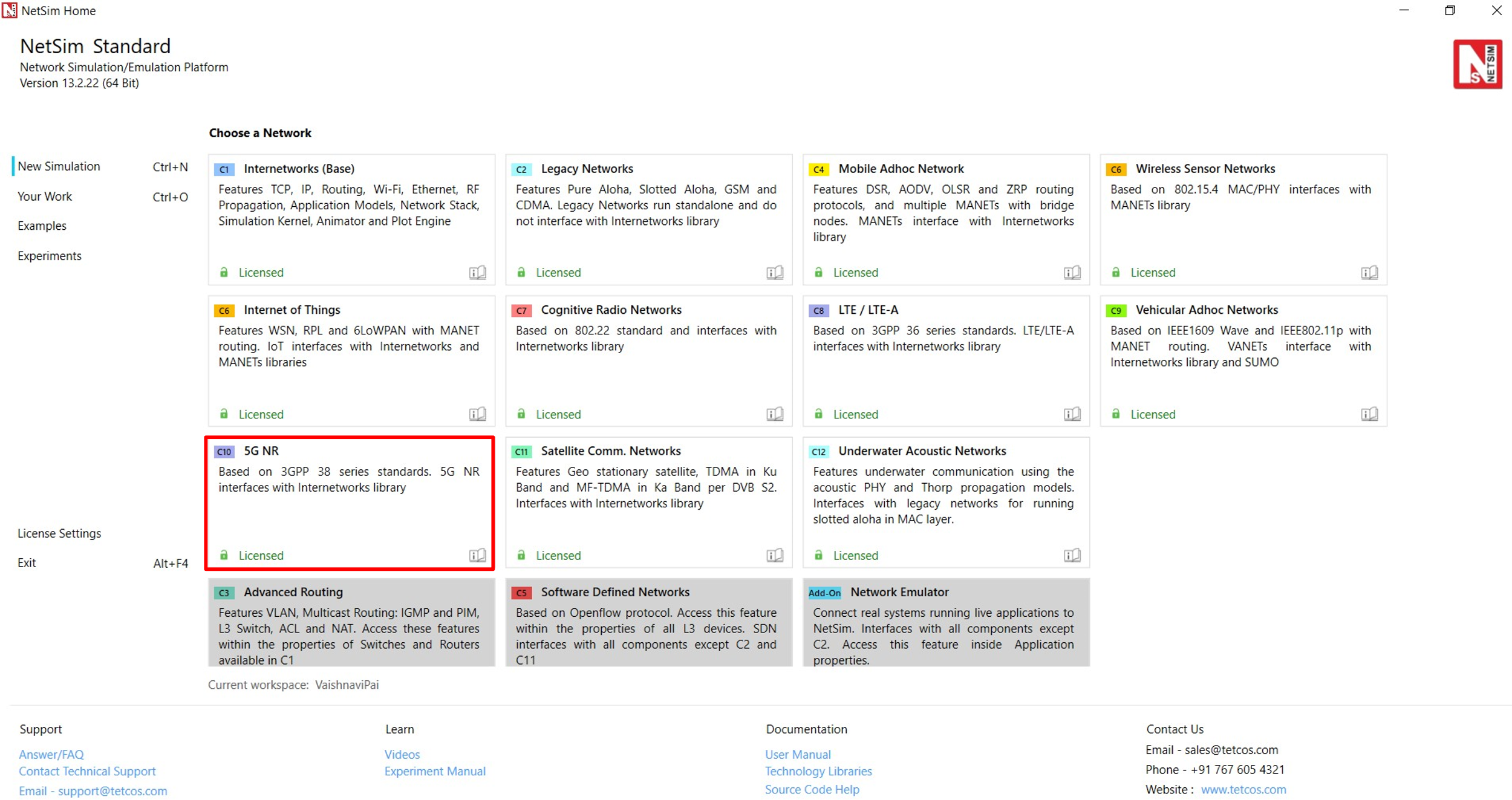Click the Advanced Routing title
Image resolution: width=1512 pixels, height=800 pixels.
pos(293,593)
